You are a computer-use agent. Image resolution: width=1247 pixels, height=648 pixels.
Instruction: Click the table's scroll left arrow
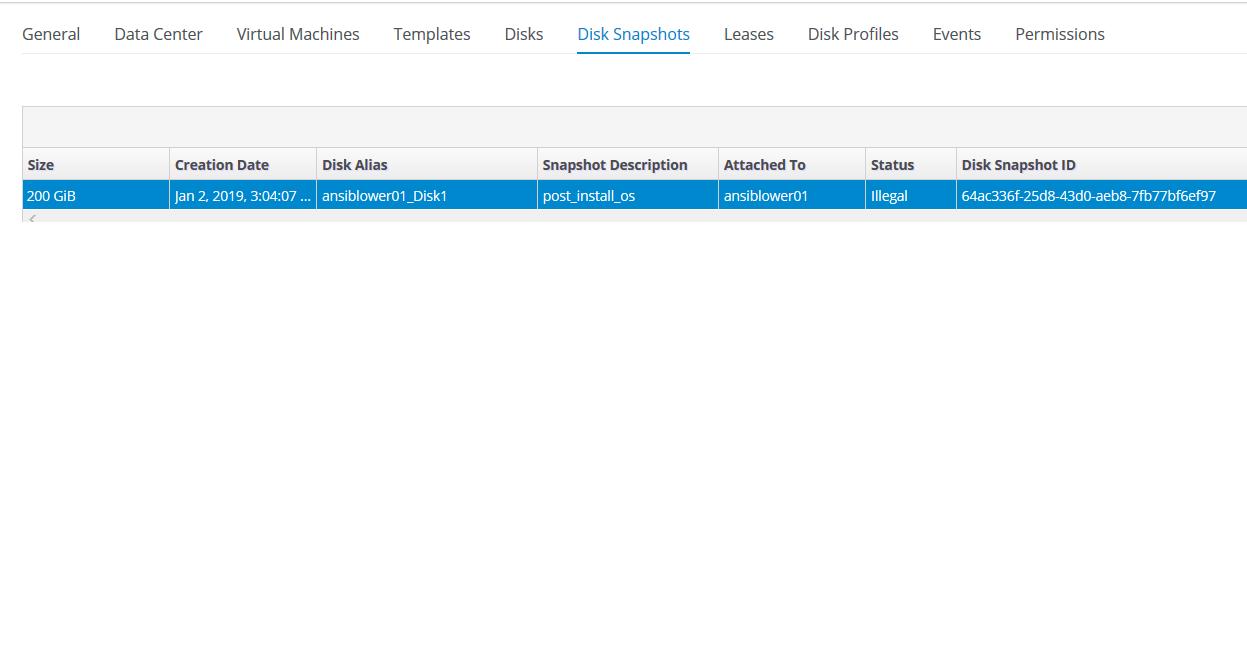pos(31,217)
